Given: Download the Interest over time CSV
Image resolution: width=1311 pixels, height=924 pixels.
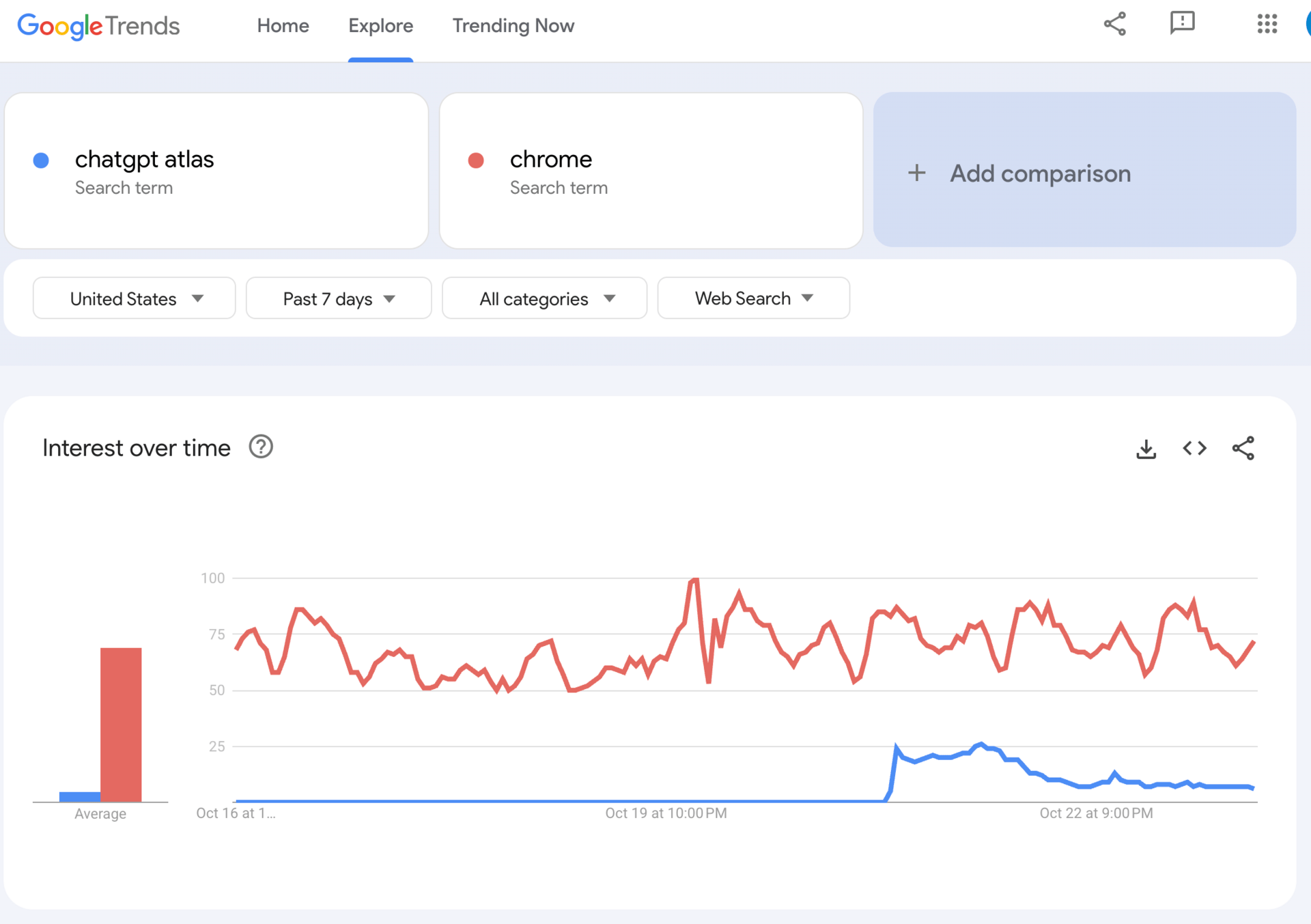Looking at the screenshot, I should coord(1146,449).
